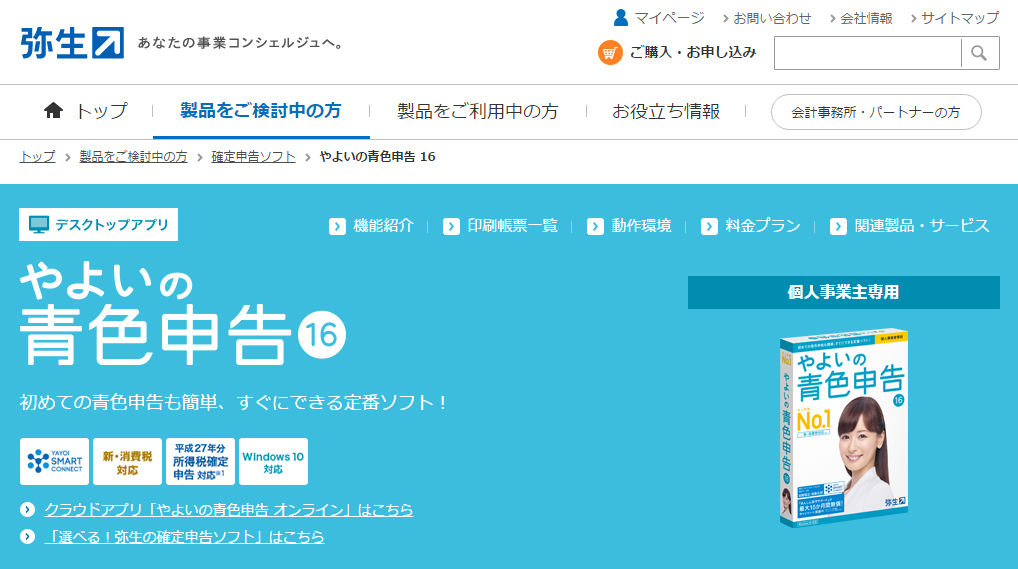1018x569 pixels.
Task: Click circle arrow before クラウドアプリ link
Action: pyautogui.click(x=27, y=509)
